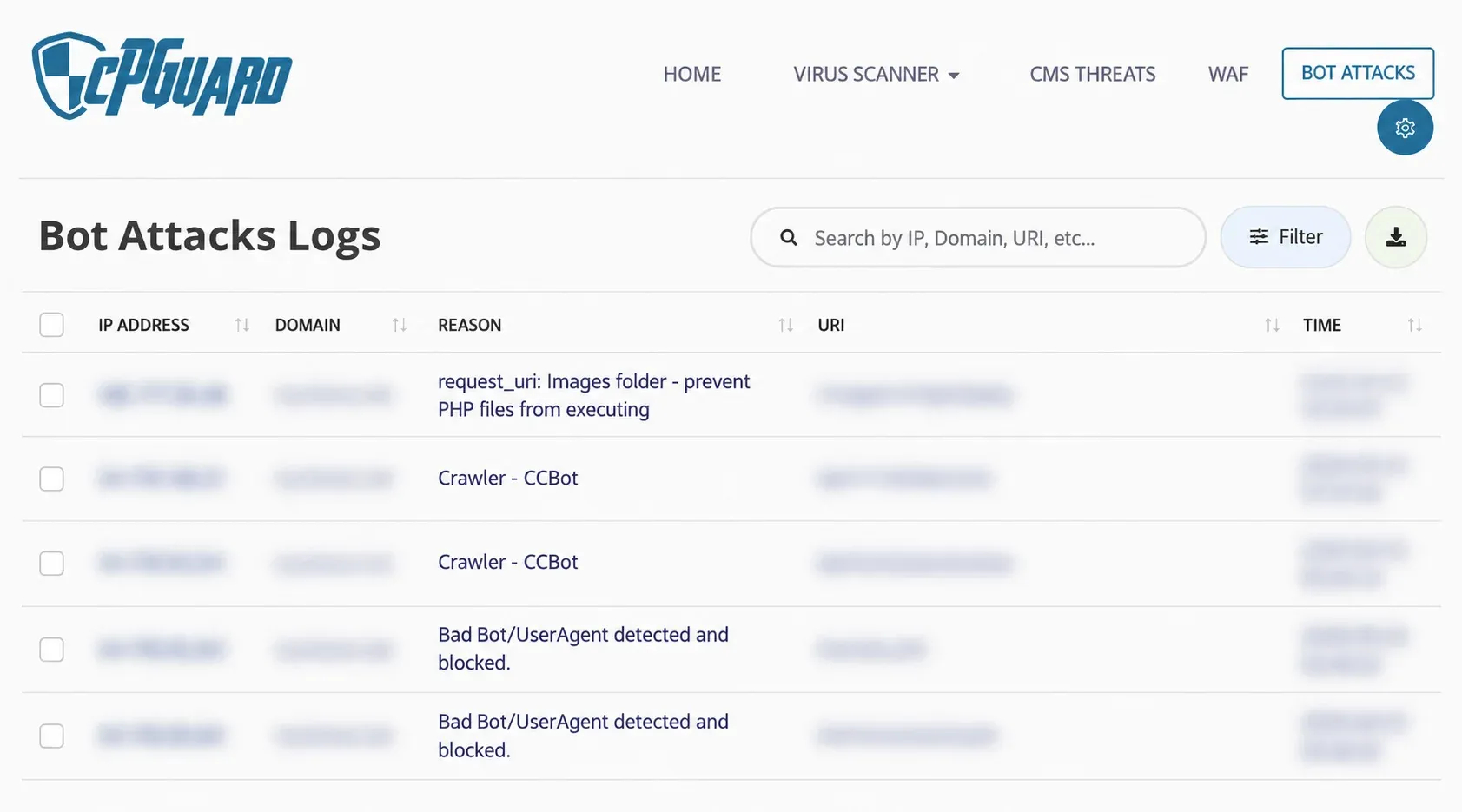Screen dimensions: 1462x812
Task: Expand the Virus Scanner dropdown menu
Action: [x=877, y=75]
